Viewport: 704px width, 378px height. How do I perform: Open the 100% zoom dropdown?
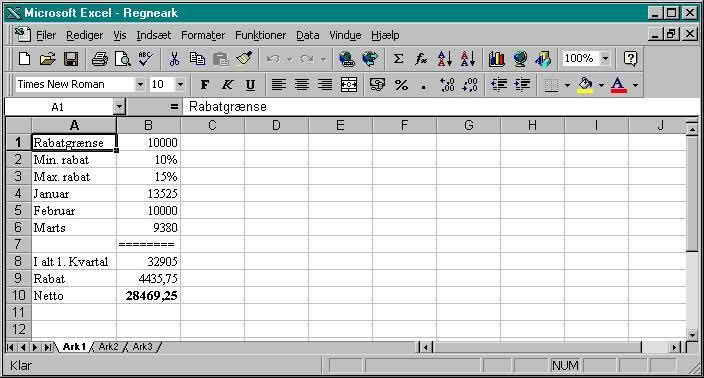point(605,58)
